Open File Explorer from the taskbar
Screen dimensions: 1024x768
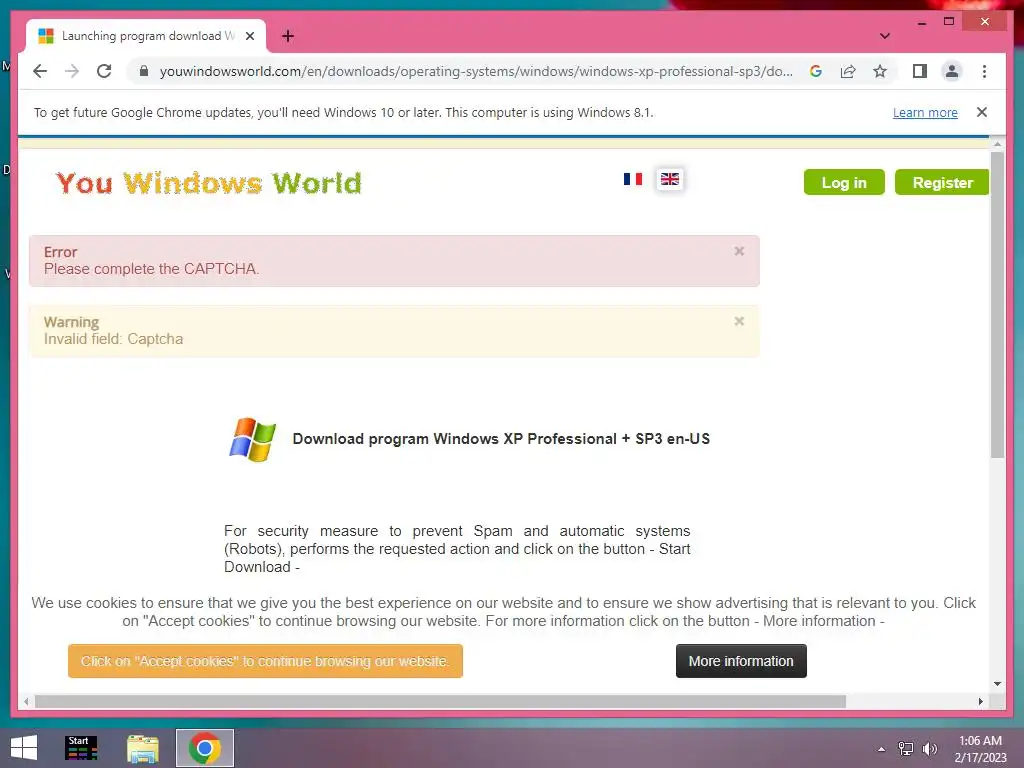tap(142, 748)
